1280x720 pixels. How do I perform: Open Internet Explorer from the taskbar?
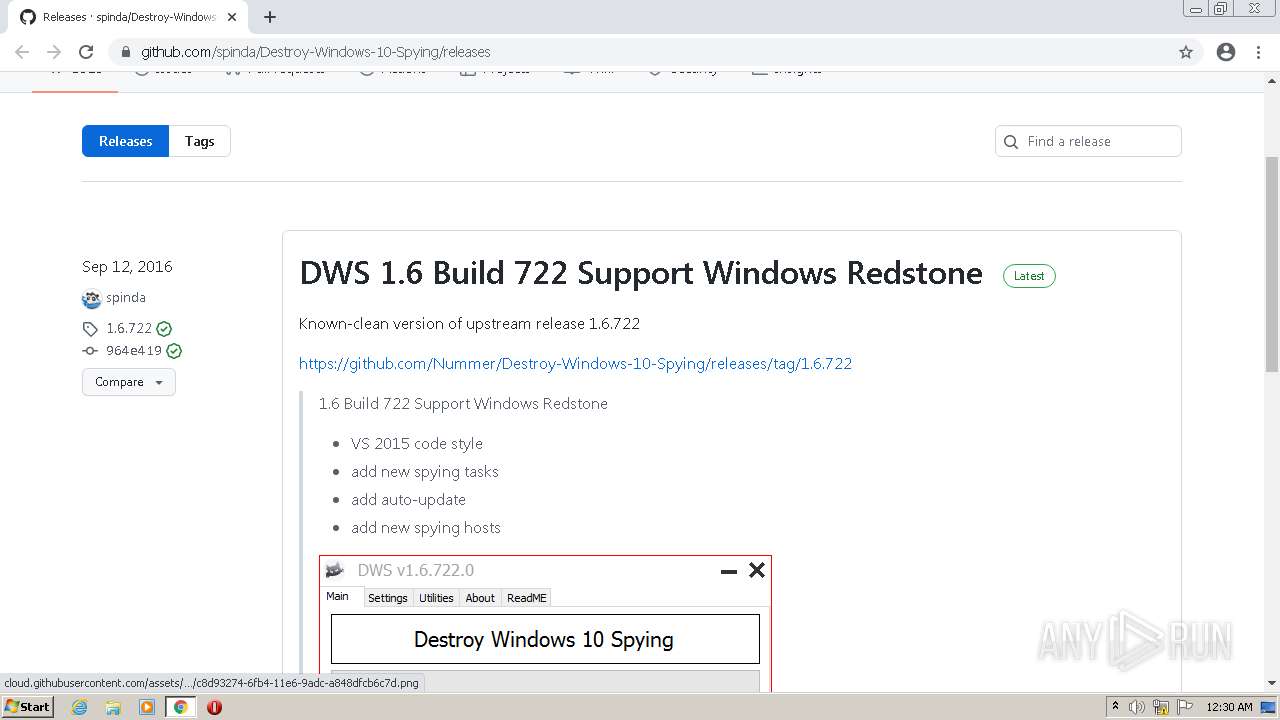[79, 707]
